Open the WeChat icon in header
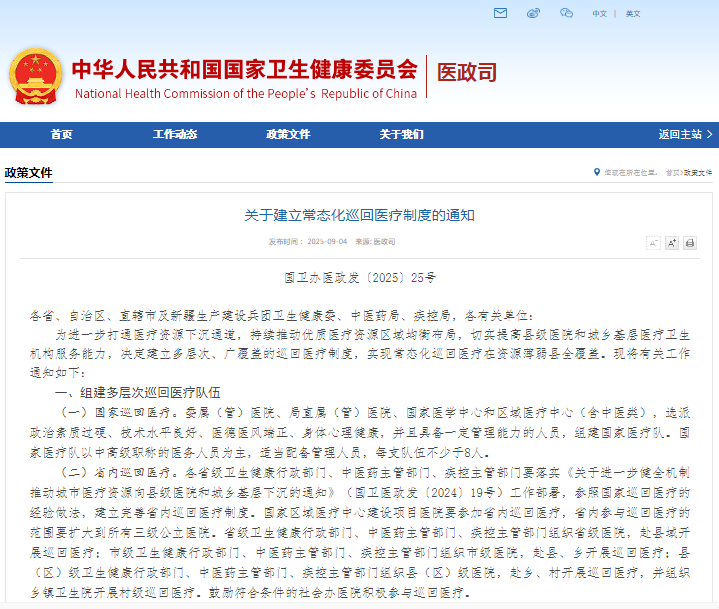Screen dimensions: 719x609 click(567, 13)
